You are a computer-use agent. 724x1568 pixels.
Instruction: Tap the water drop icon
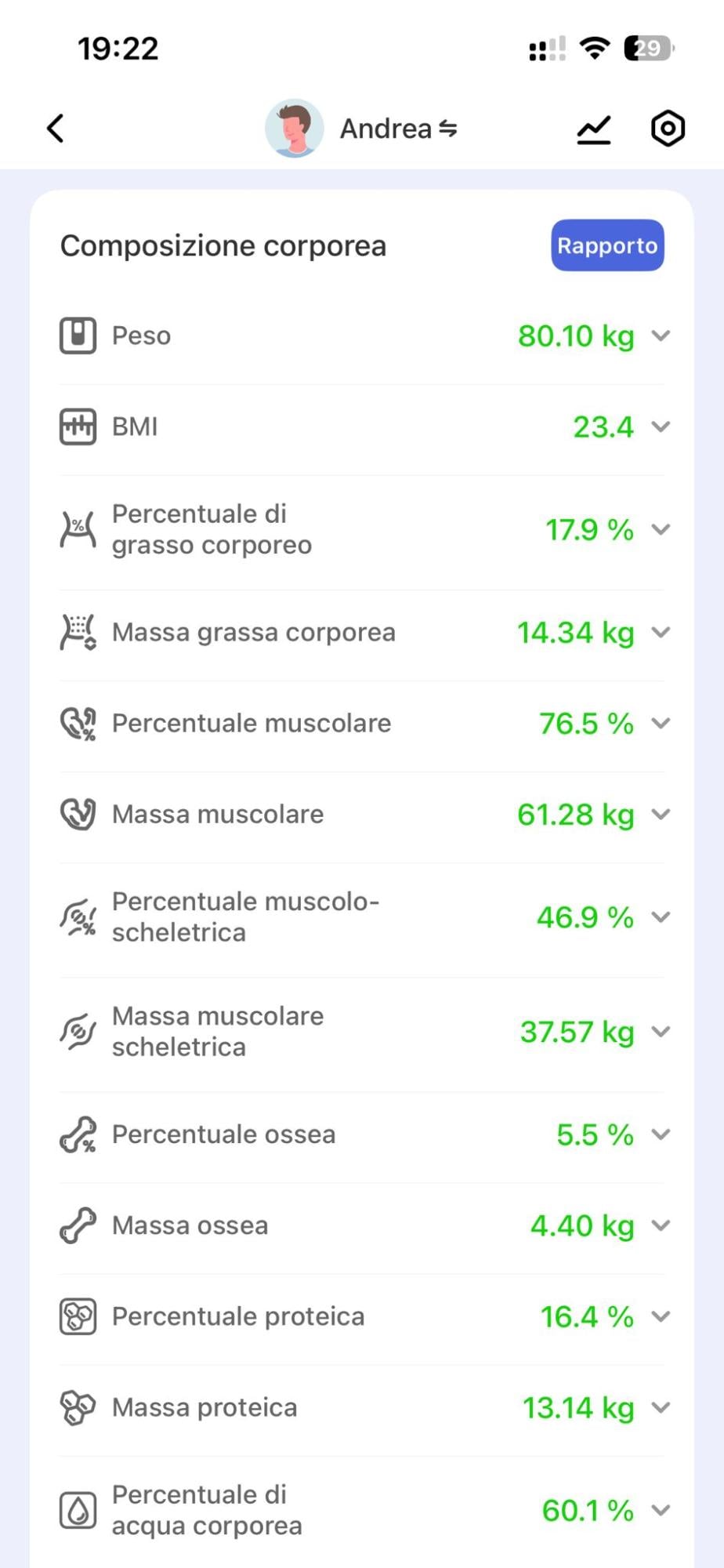click(78, 1510)
